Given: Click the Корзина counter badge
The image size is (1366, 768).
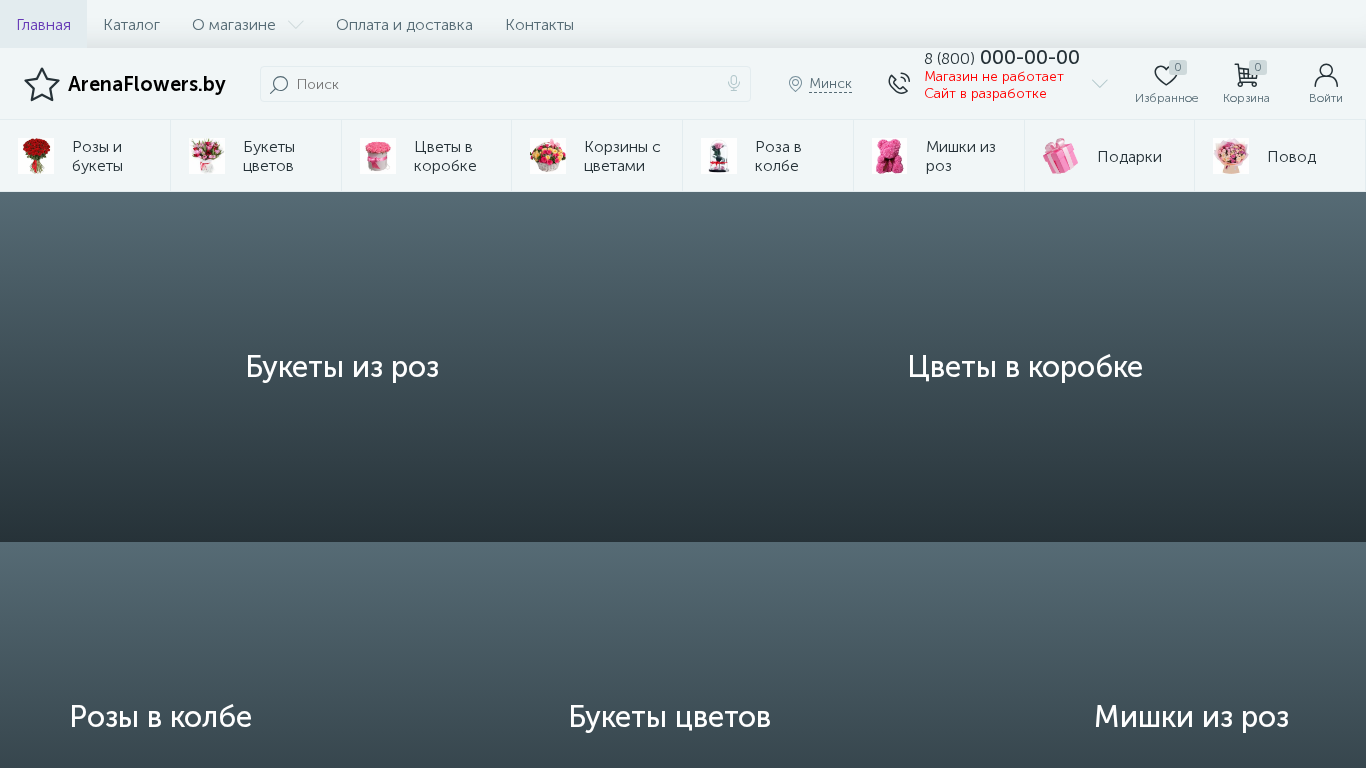Looking at the screenshot, I should (1258, 67).
